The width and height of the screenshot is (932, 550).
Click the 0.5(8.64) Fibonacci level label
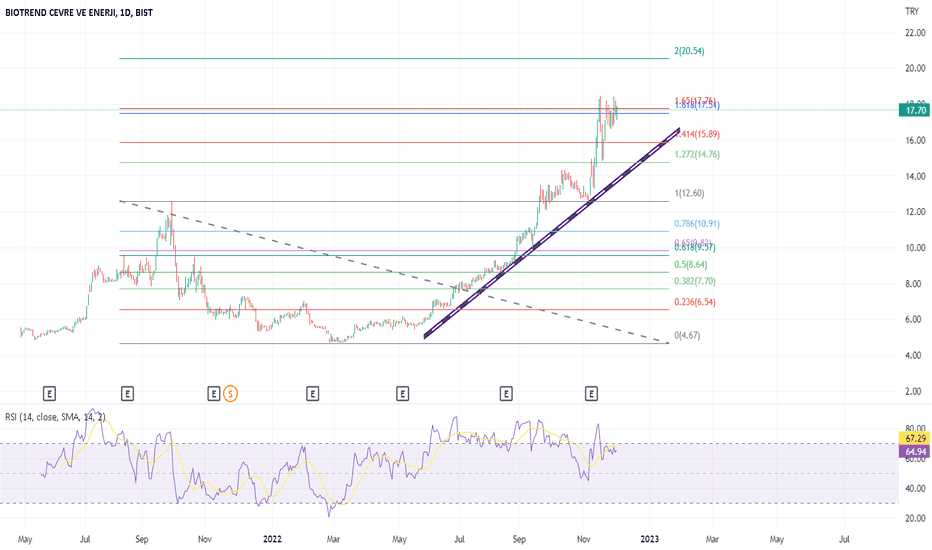[691, 265]
